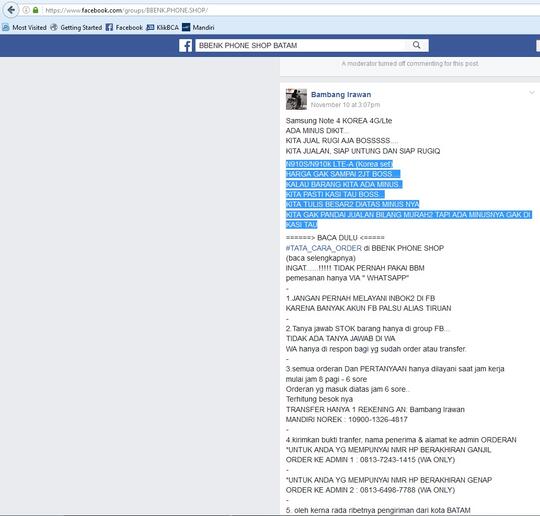Screen dimensions: 540x516
Task: Click the browser back arrow button
Action: (x=10, y=10)
